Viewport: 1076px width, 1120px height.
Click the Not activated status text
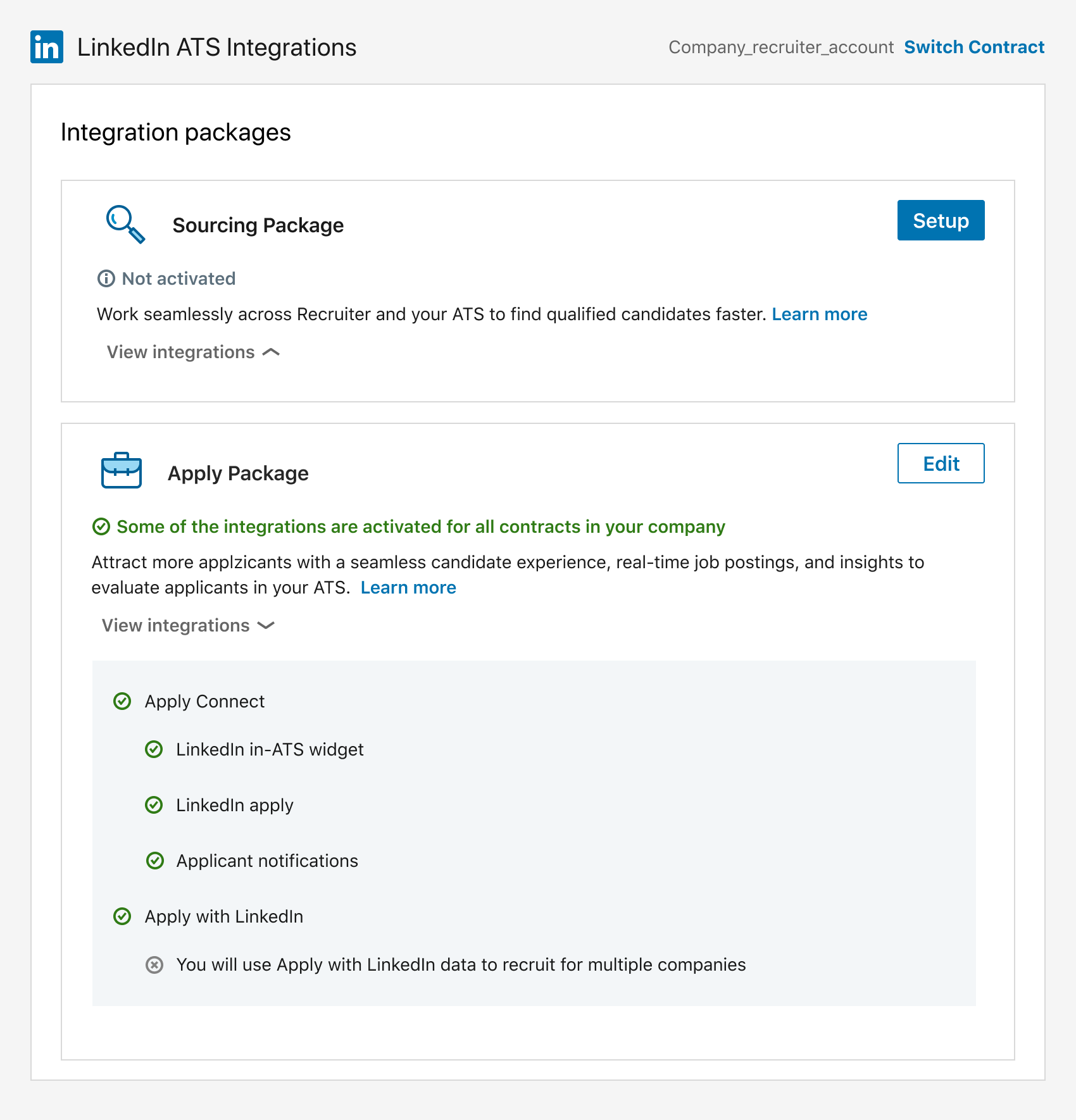click(x=178, y=278)
